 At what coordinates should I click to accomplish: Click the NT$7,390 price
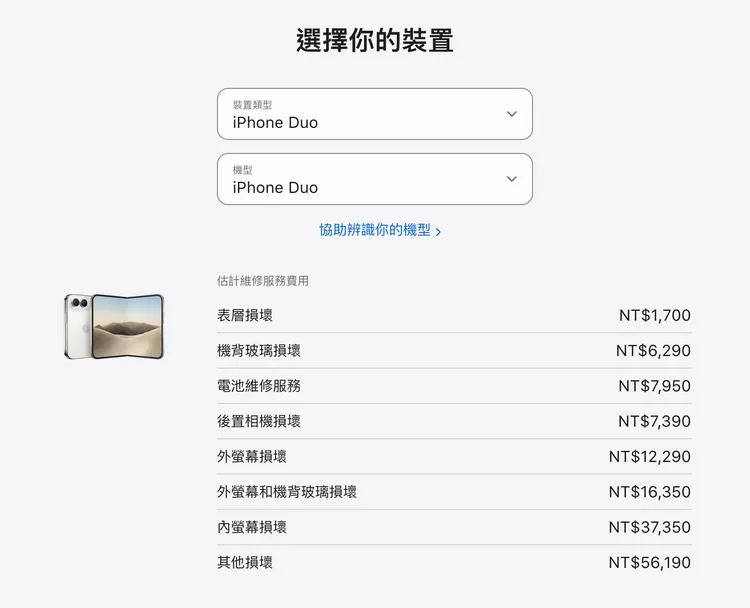(x=654, y=421)
